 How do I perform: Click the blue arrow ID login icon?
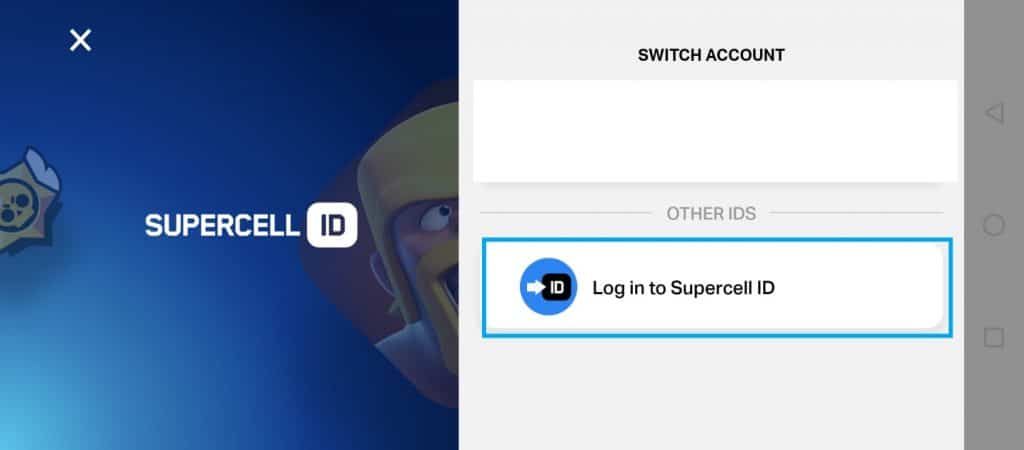[549, 287]
